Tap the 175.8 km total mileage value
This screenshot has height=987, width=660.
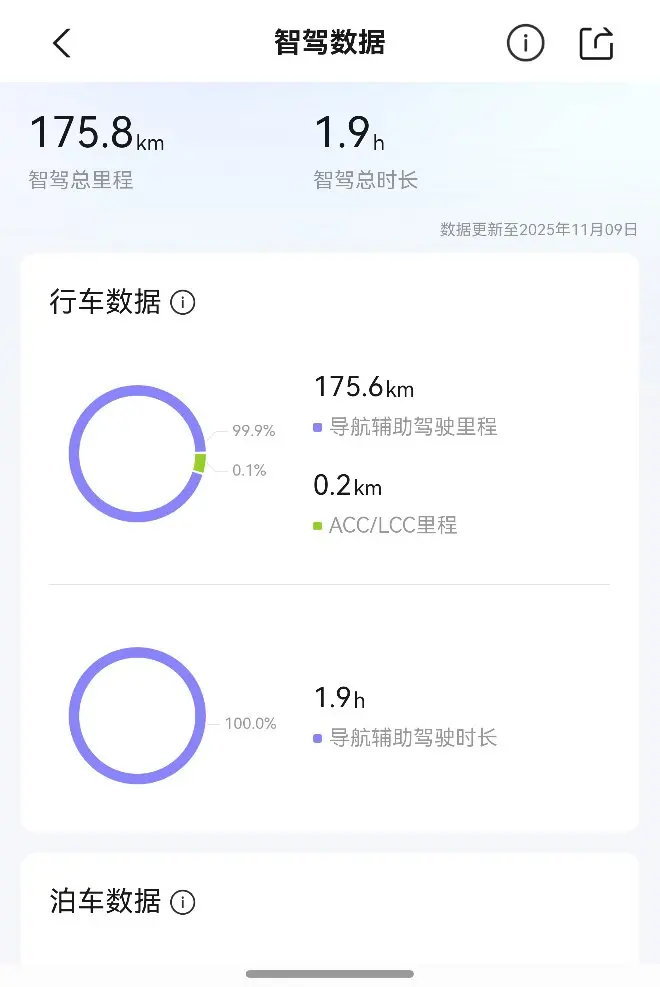point(96,135)
